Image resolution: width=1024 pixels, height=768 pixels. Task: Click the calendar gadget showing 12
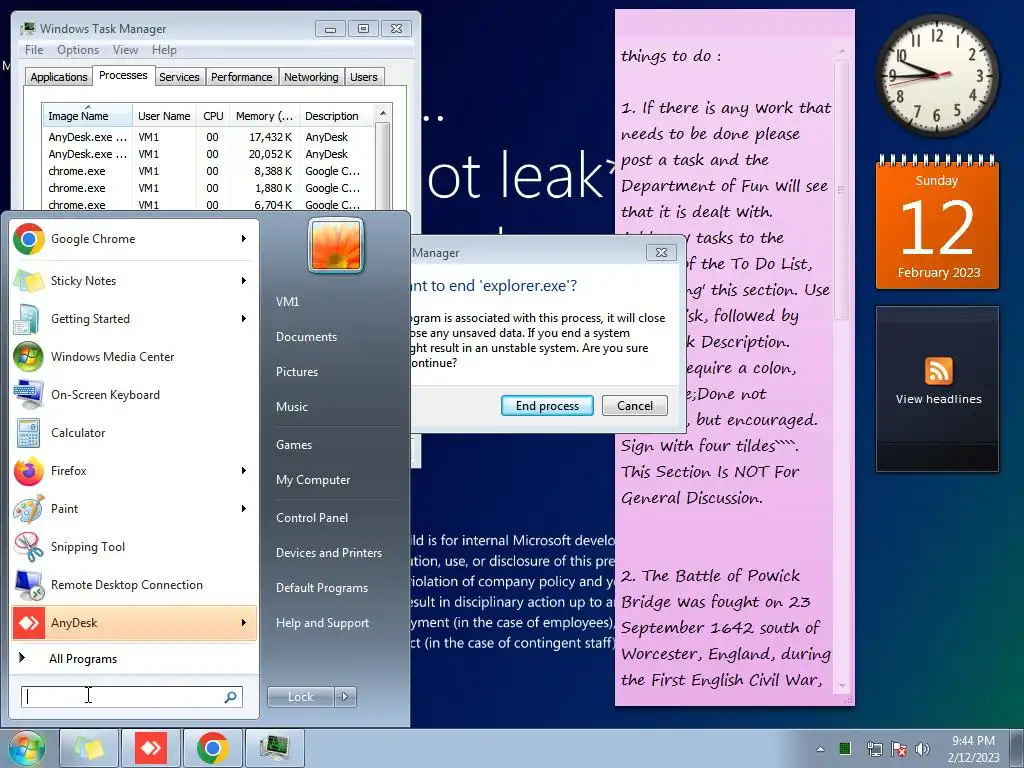tap(937, 223)
